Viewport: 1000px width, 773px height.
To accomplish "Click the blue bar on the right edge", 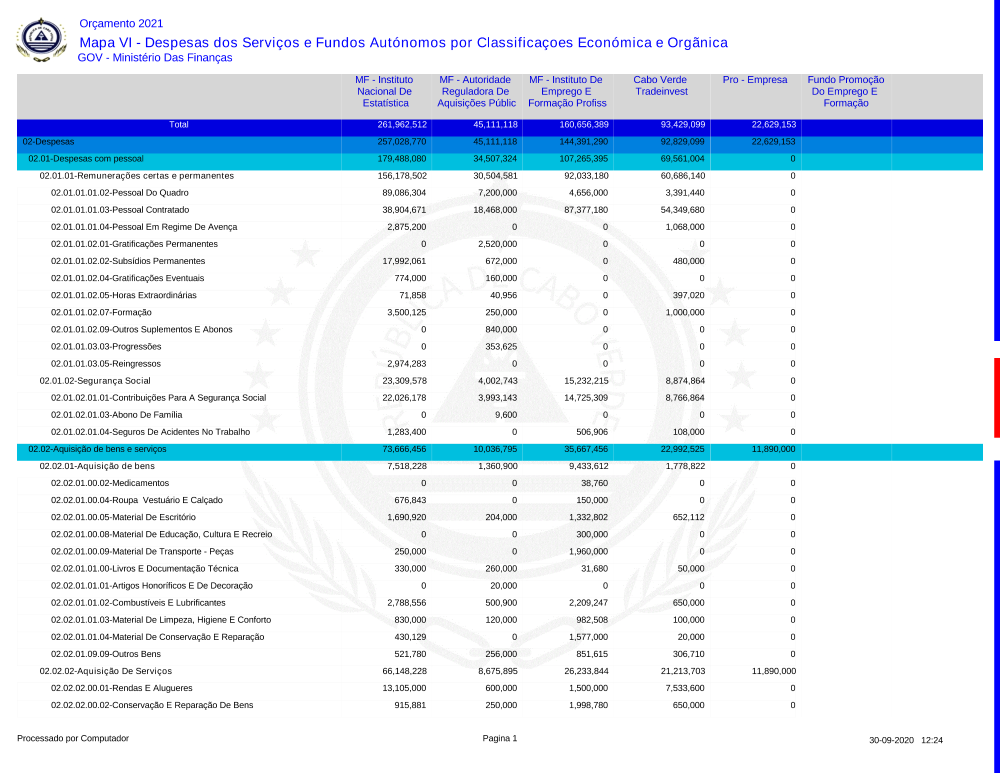I will [x=996, y=170].
